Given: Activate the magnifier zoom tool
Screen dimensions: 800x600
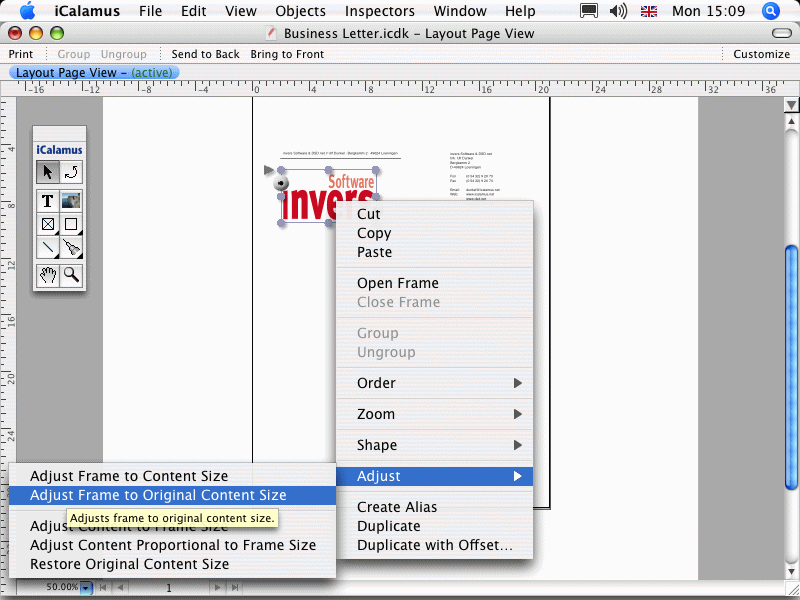Looking at the screenshot, I should click(71, 275).
